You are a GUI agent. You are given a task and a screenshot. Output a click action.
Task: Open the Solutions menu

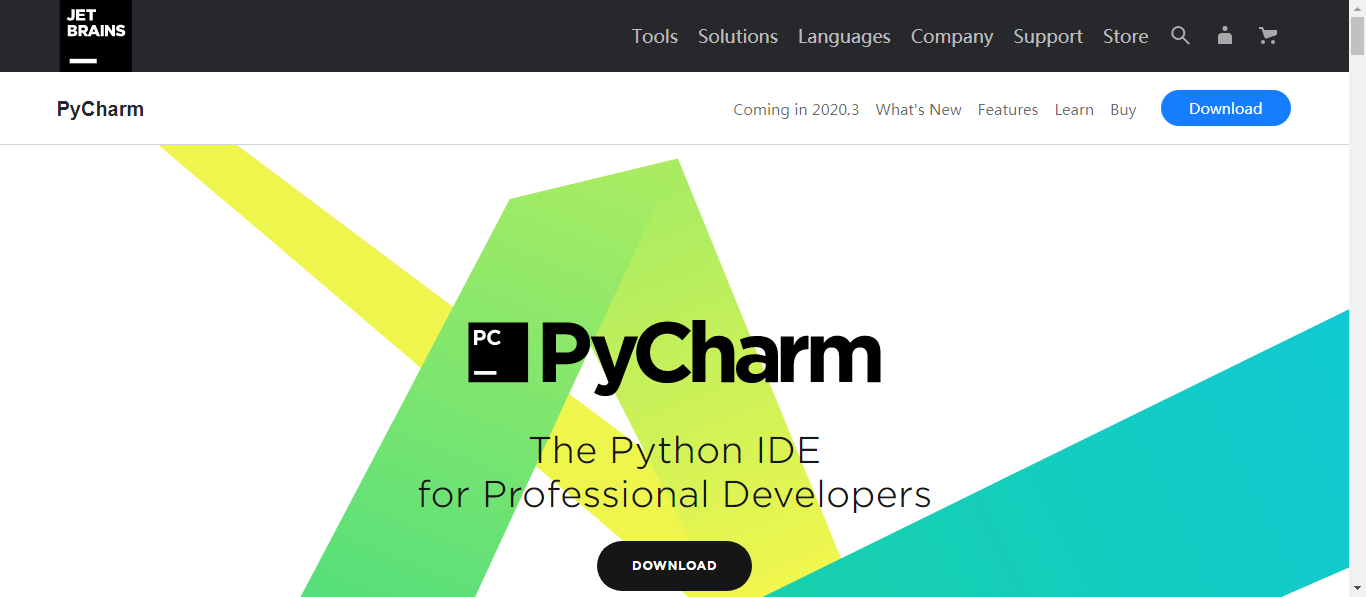[738, 36]
